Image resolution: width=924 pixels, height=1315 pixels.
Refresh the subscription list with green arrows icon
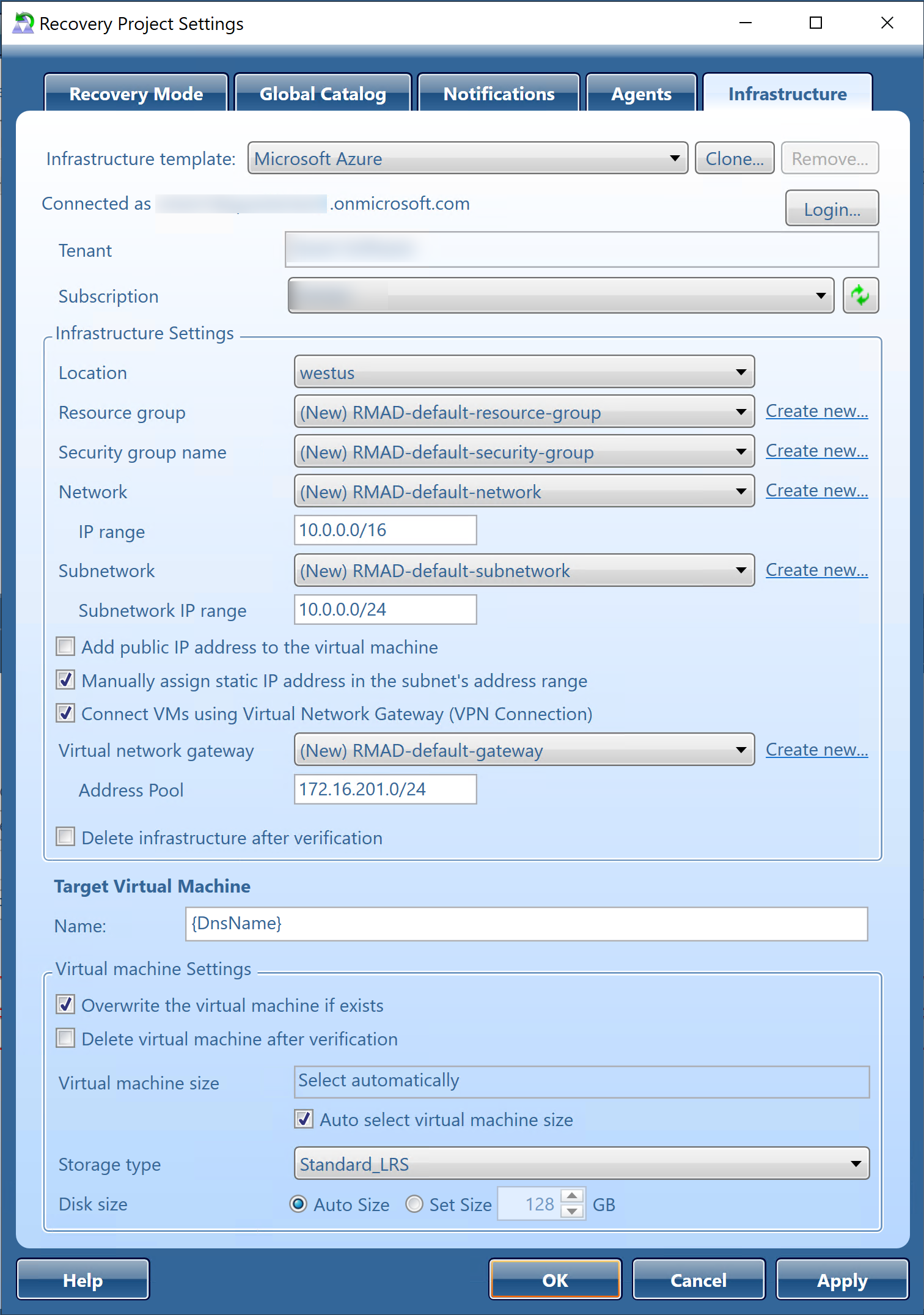click(x=860, y=296)
